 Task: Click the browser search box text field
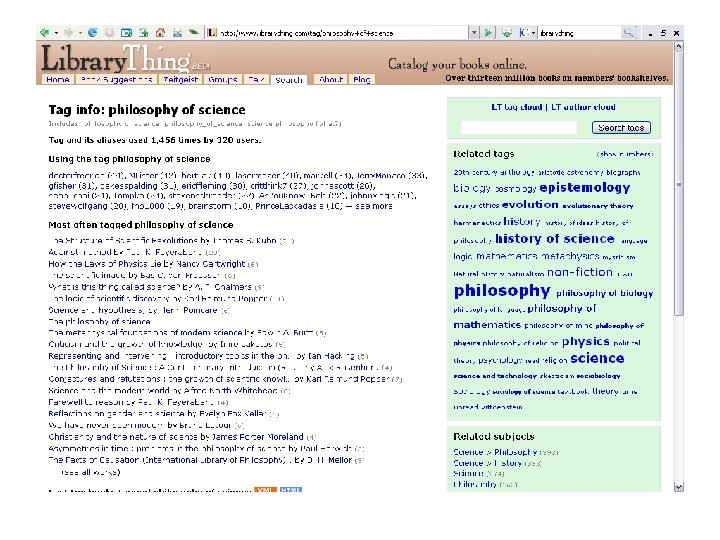point(580,33)
